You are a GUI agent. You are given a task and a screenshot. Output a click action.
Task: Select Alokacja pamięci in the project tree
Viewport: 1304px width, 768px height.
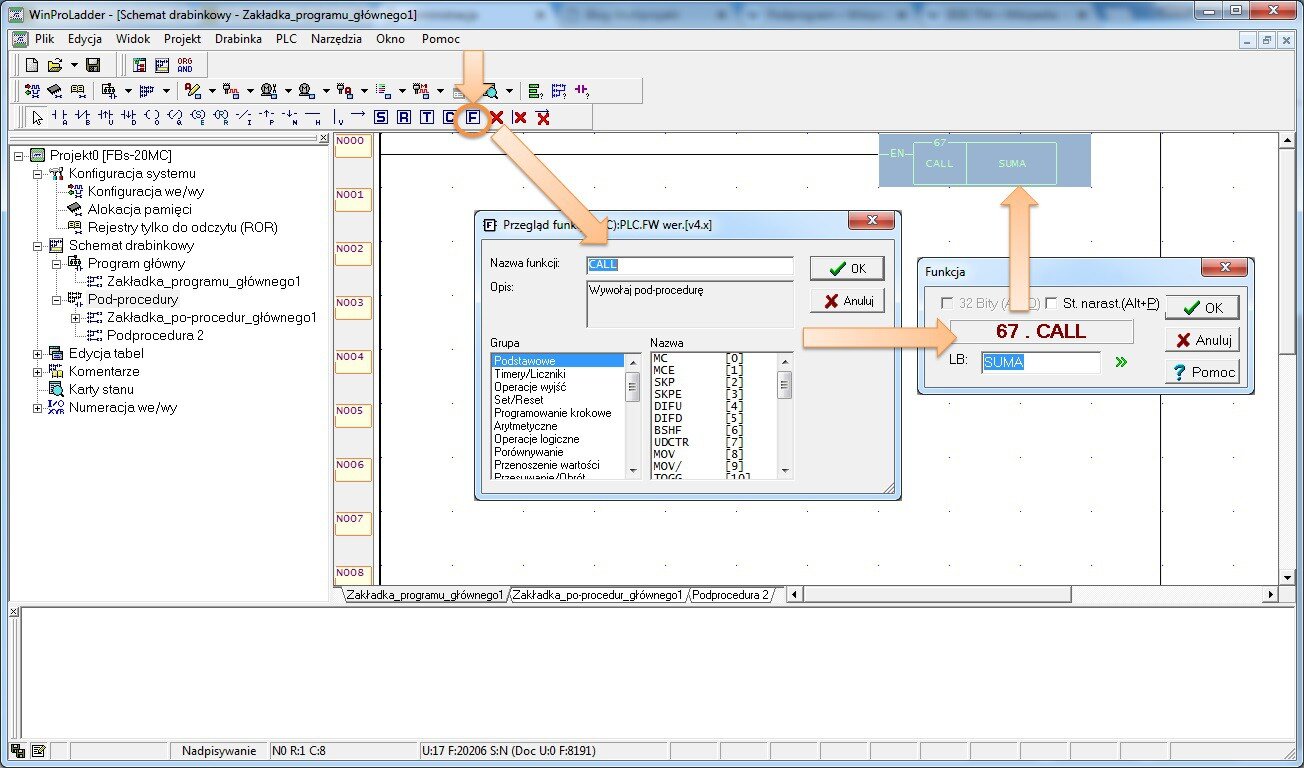(x=139, y=209)
